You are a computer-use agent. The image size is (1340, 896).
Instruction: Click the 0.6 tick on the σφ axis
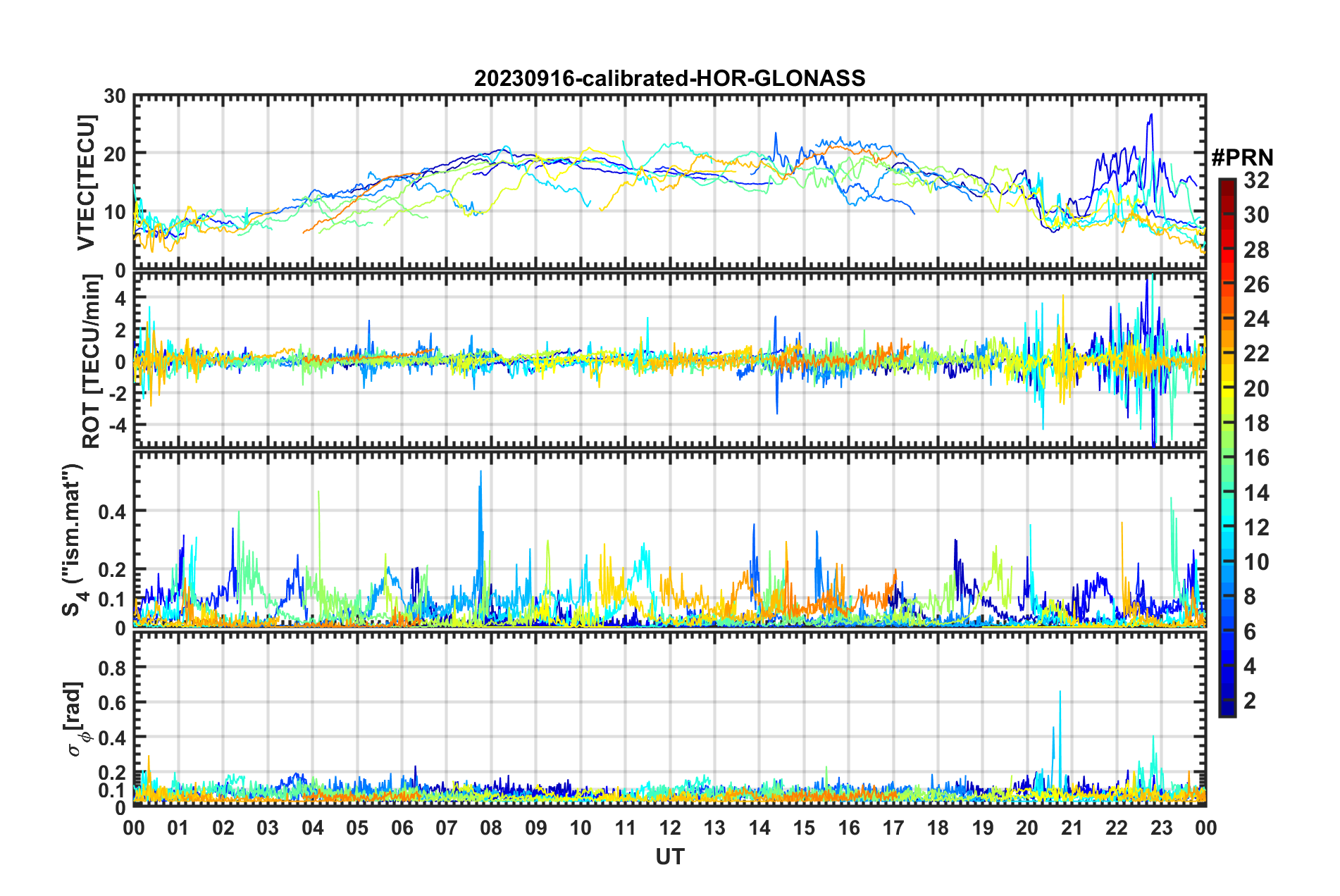click(111, 702)
